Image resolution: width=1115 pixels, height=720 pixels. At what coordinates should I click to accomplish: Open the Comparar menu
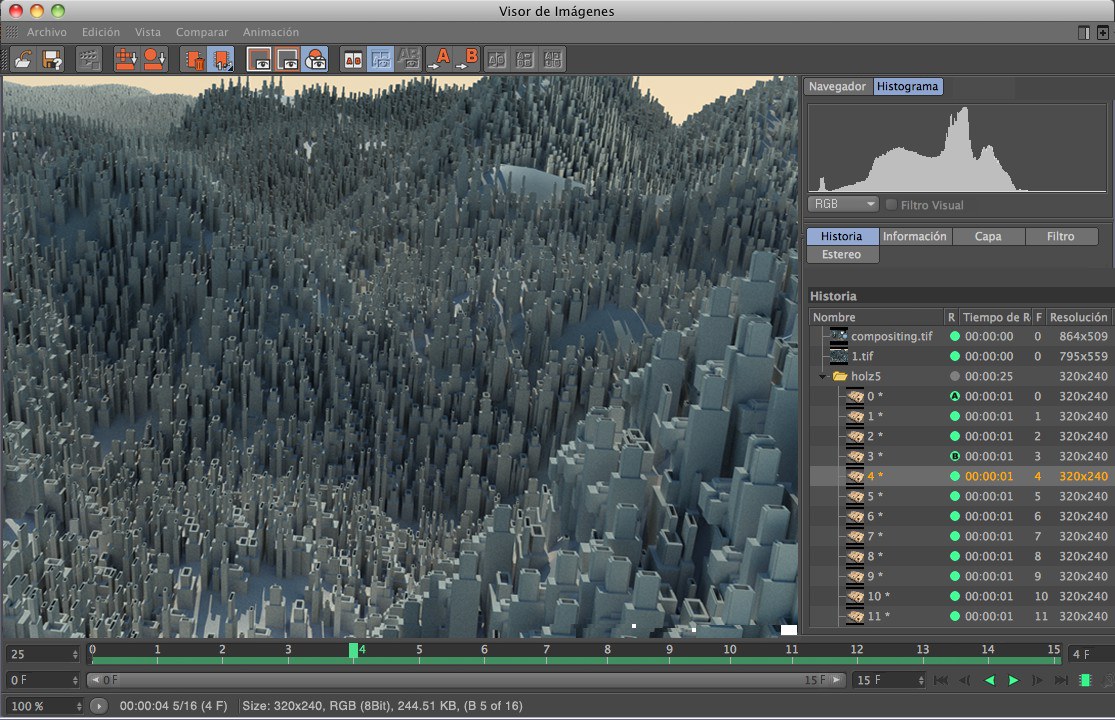click(x=202, y=32)
